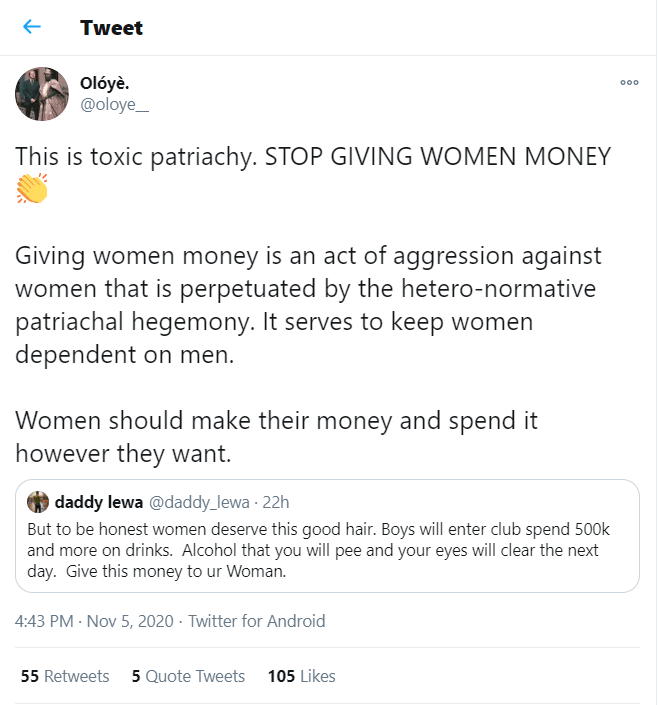This screenshot has width=658, height=705.
Task: Open Olóyè's profile picture
Action: [41, 94]
